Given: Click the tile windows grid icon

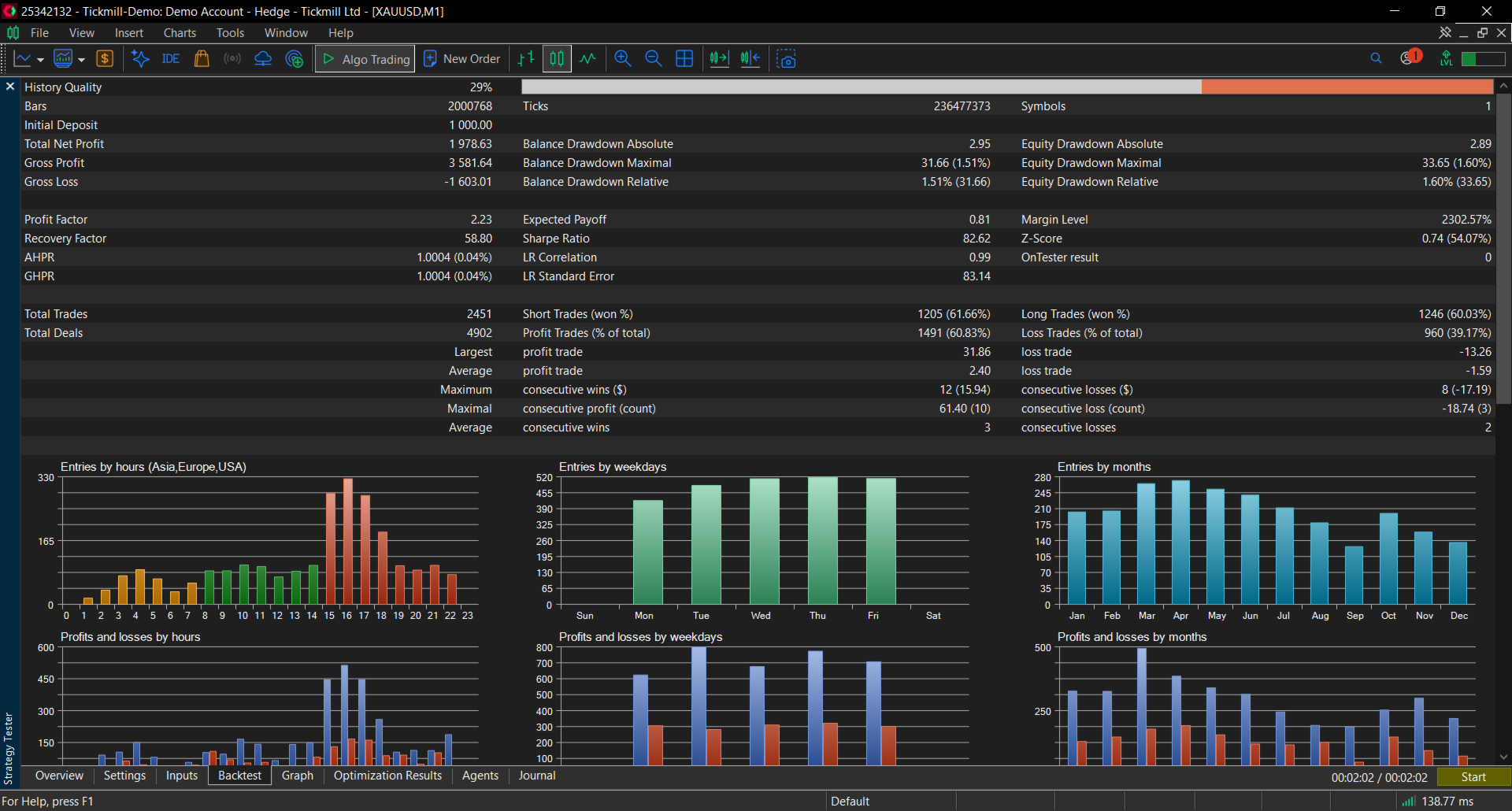Looking at the screenshot, I should (x=684, y=59).
